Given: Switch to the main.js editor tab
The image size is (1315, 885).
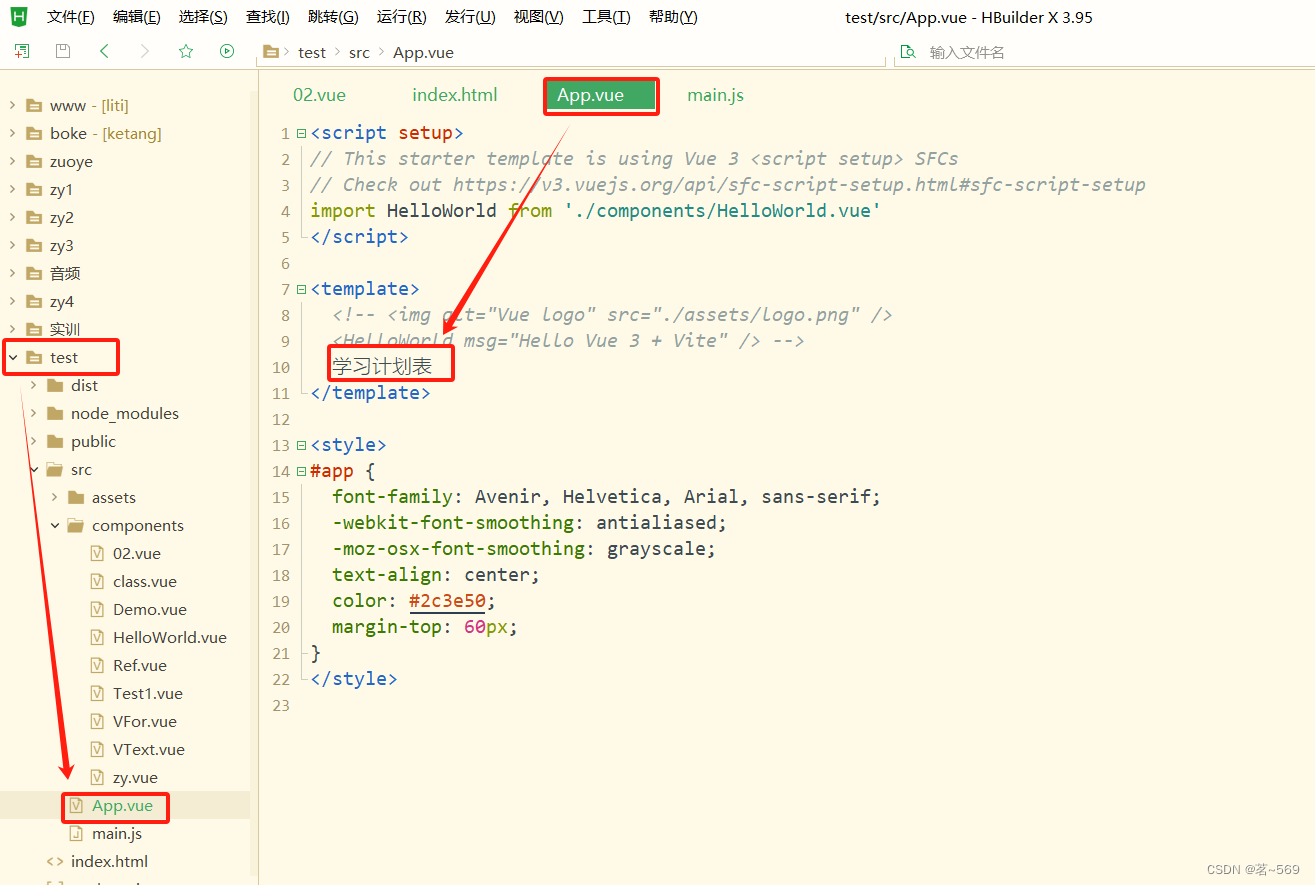Looking at the screenshot, I should pos(715,95).
